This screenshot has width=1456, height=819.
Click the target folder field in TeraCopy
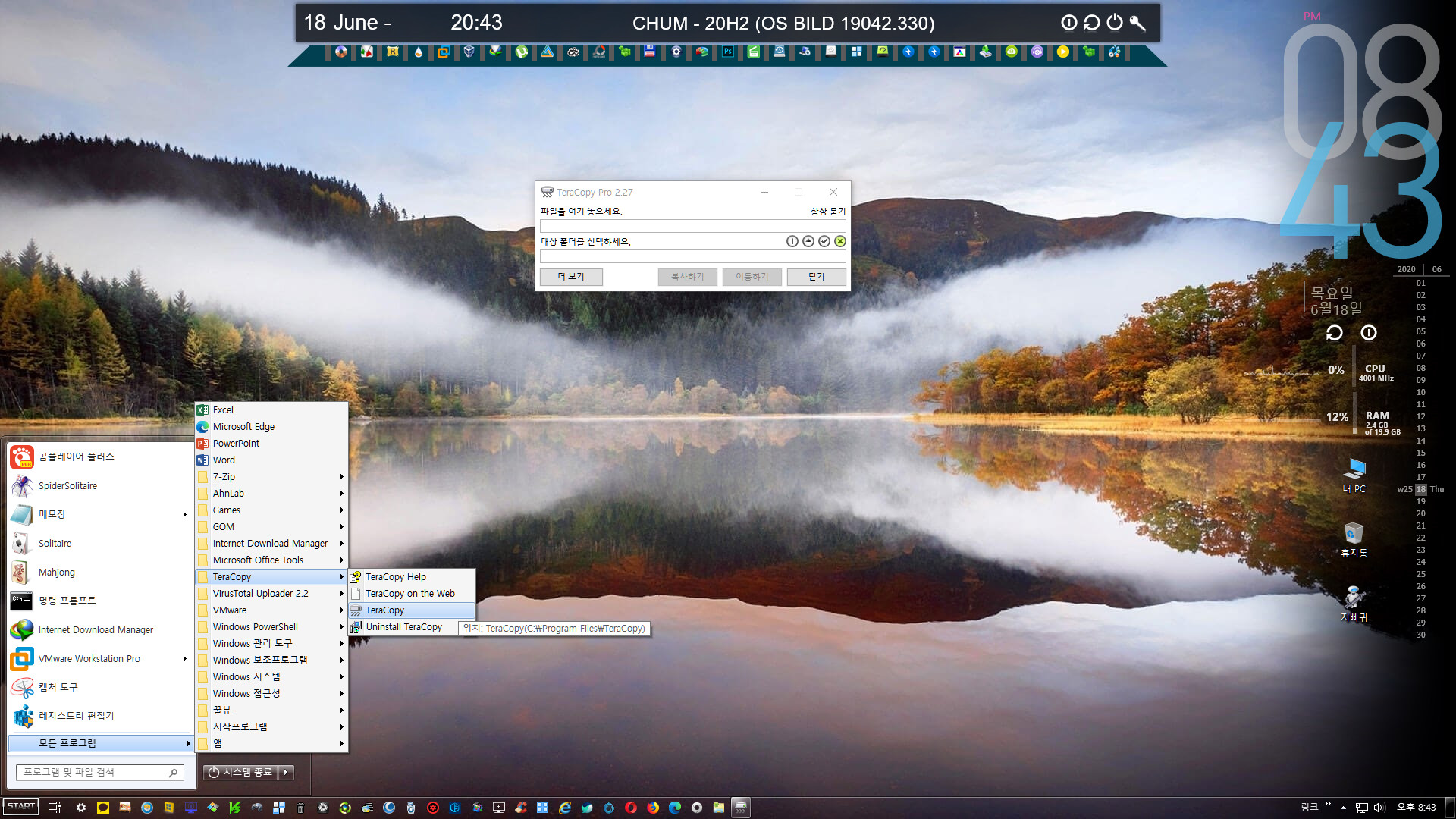(x=692, y=256)
